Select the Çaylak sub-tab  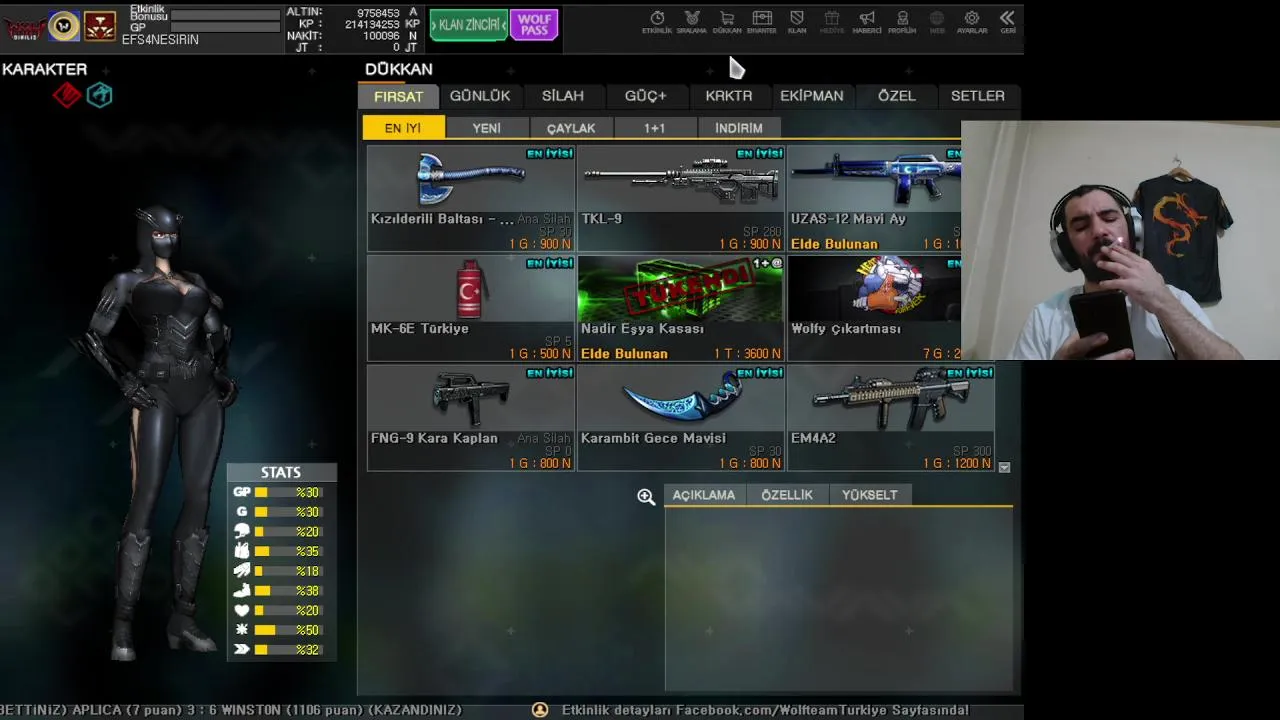[x=571, y=128]
